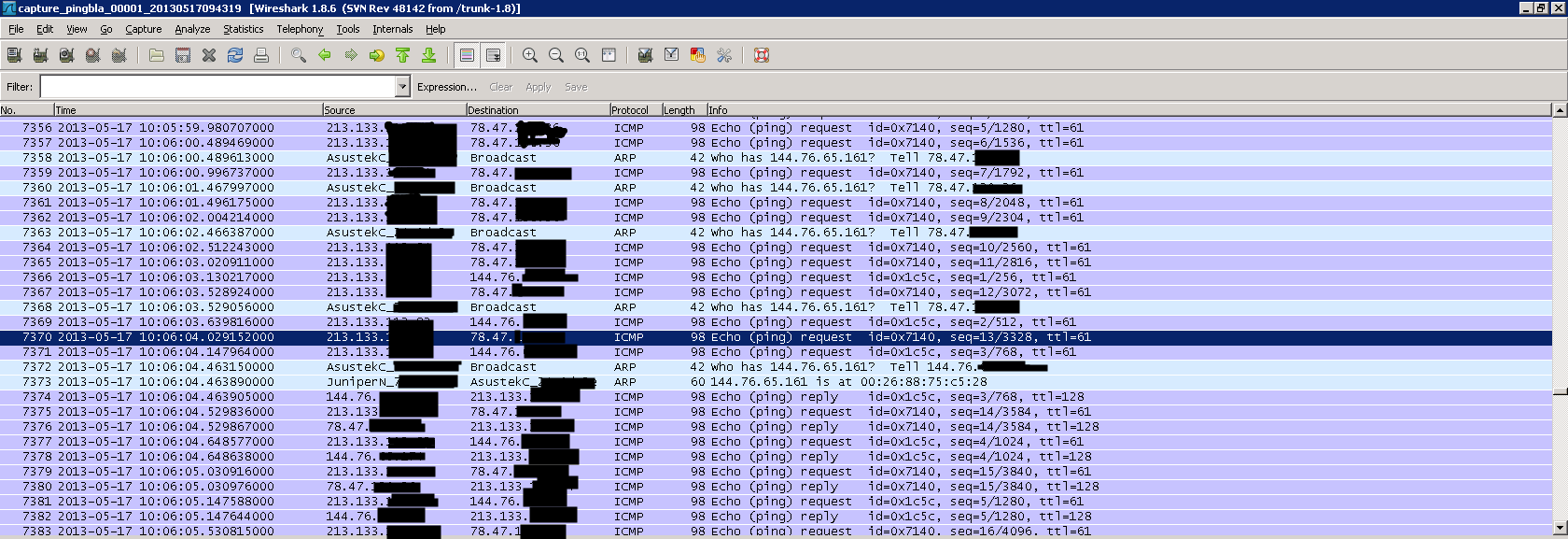Click the Apply filter button
This screenshot has height=539, width=1568.
click(x=539, y=87)
